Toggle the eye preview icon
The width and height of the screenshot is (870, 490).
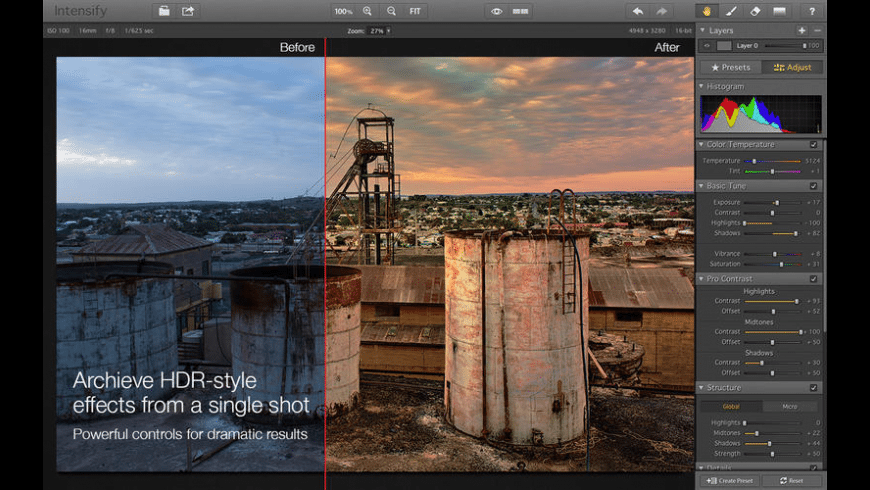[496, 11]
